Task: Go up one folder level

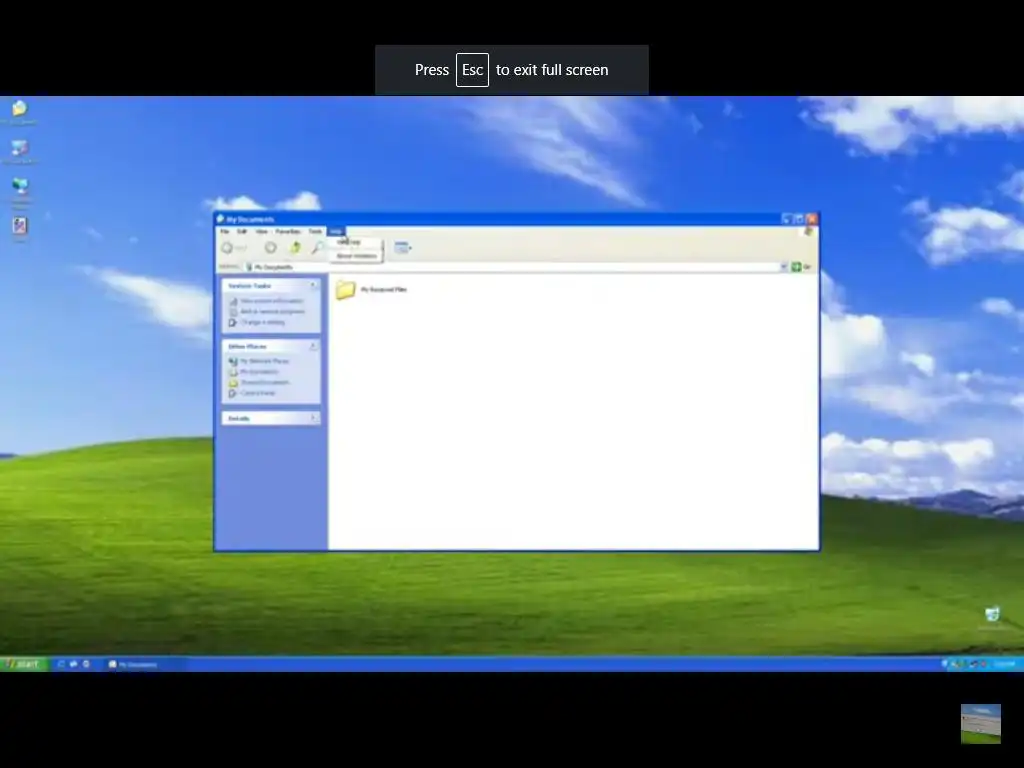Action: 295,248
